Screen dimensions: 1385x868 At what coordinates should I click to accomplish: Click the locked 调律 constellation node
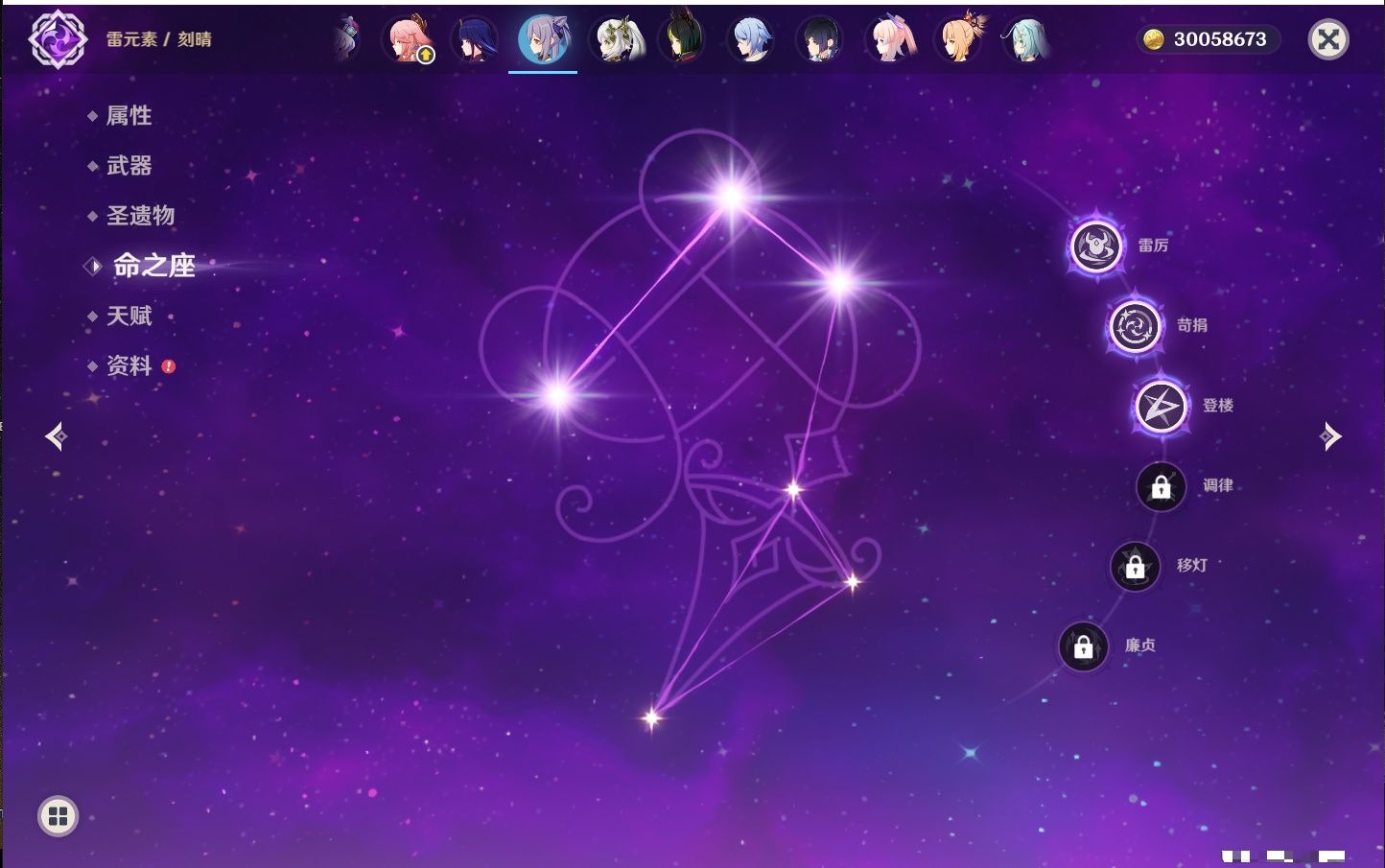click(1161, 486)
